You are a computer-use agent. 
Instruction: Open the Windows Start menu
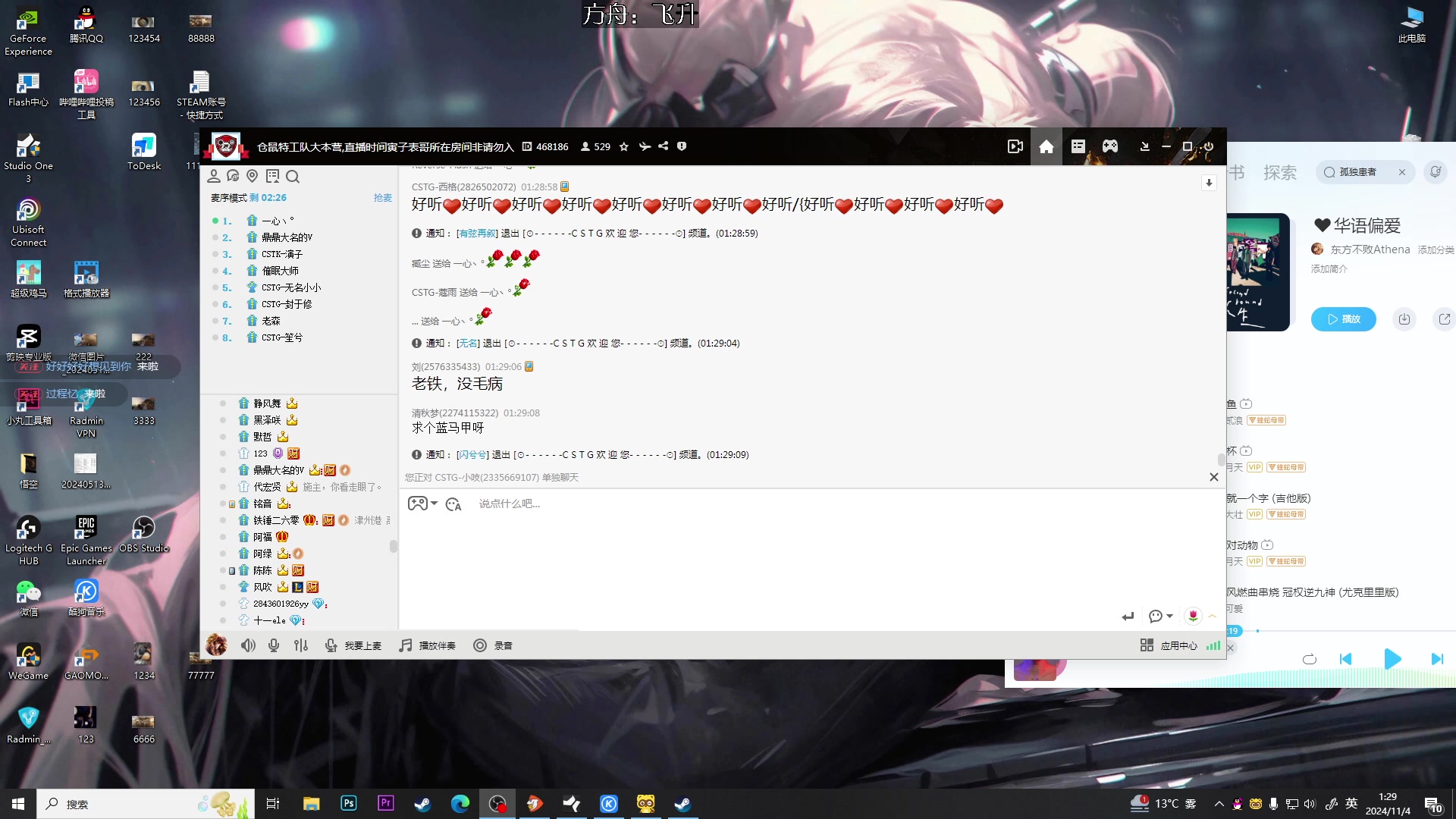pos(18,804)
